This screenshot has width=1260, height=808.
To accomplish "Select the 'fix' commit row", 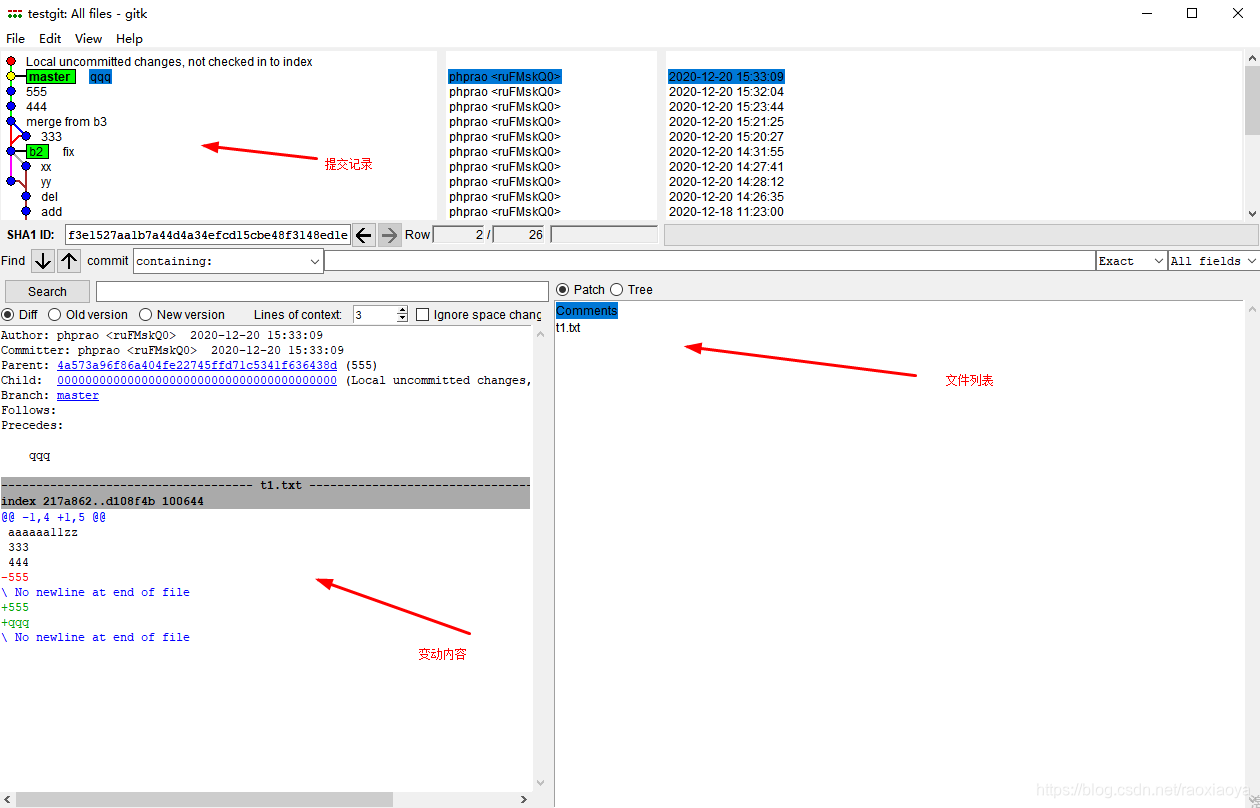I will (68, 152).
